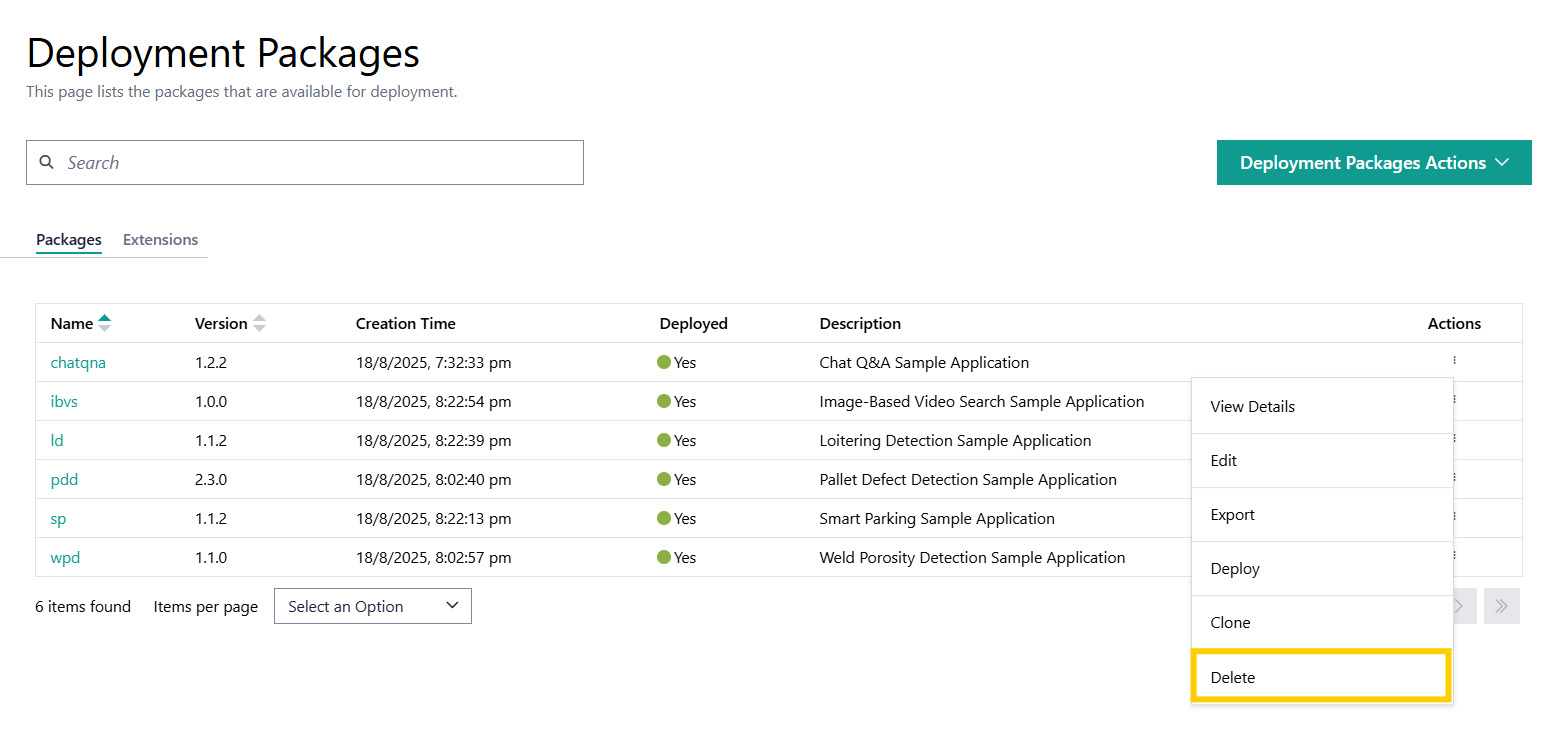The height and width of the screenshot is (736, 1566).
Task: Open the ibvs package link
Action: point(64,401)
